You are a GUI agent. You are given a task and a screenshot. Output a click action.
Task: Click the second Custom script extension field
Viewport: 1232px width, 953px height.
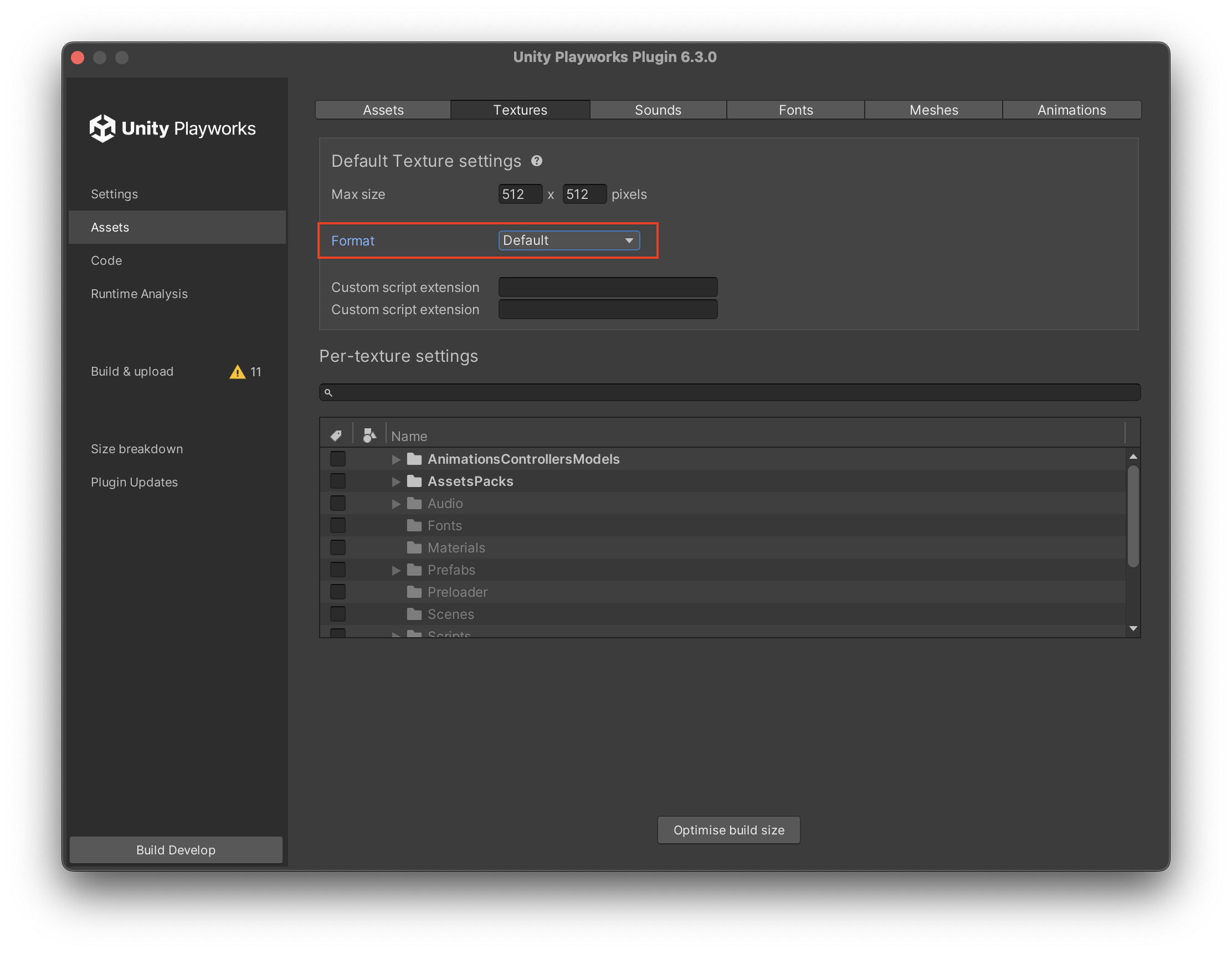click(x=608, y=310)
